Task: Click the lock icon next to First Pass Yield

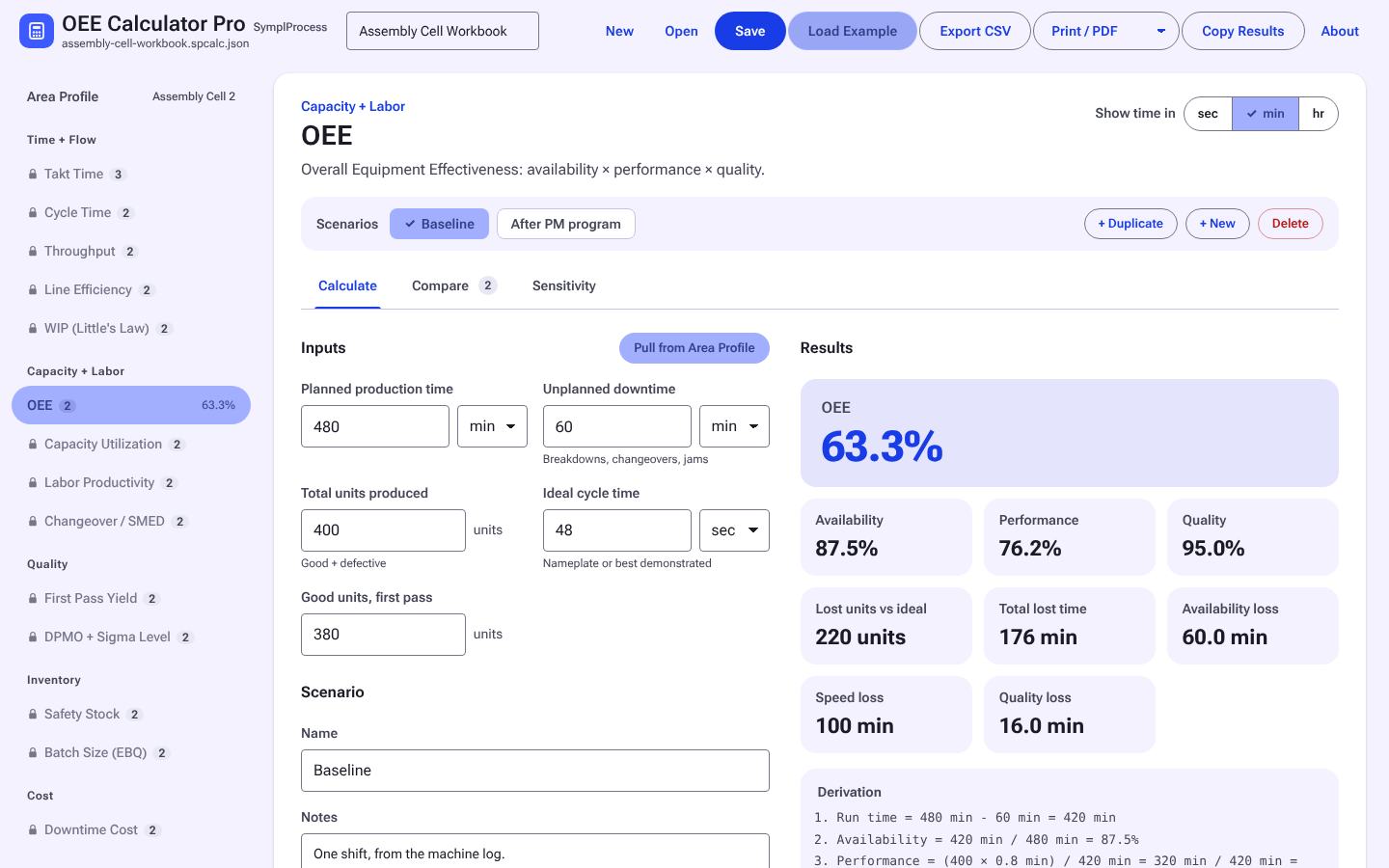Action: 33,599
